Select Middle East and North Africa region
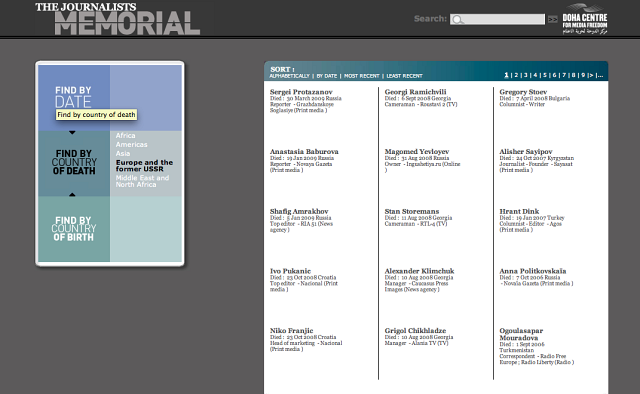640x394 pixels. pos(142,181)
